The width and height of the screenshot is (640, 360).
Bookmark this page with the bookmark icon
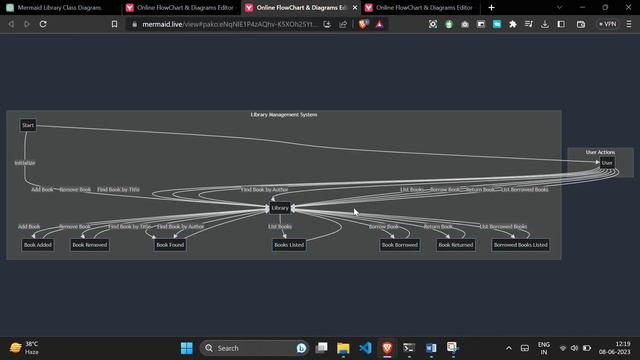point(114,24)
